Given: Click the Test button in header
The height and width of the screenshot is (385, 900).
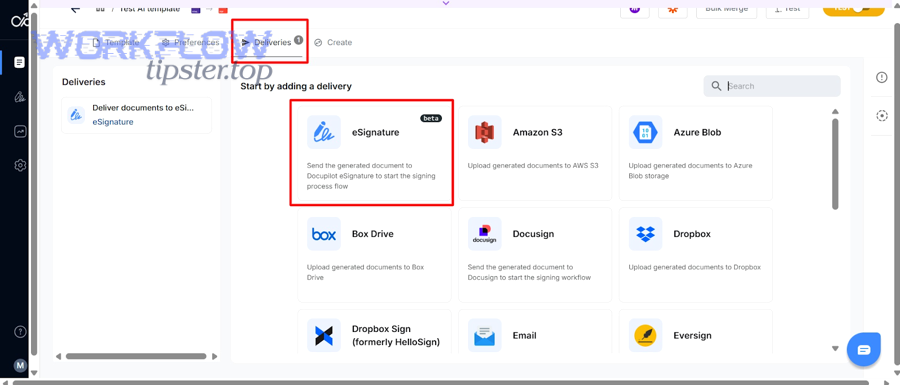Looking at the screenshot, I should click(x=787, y=9).
